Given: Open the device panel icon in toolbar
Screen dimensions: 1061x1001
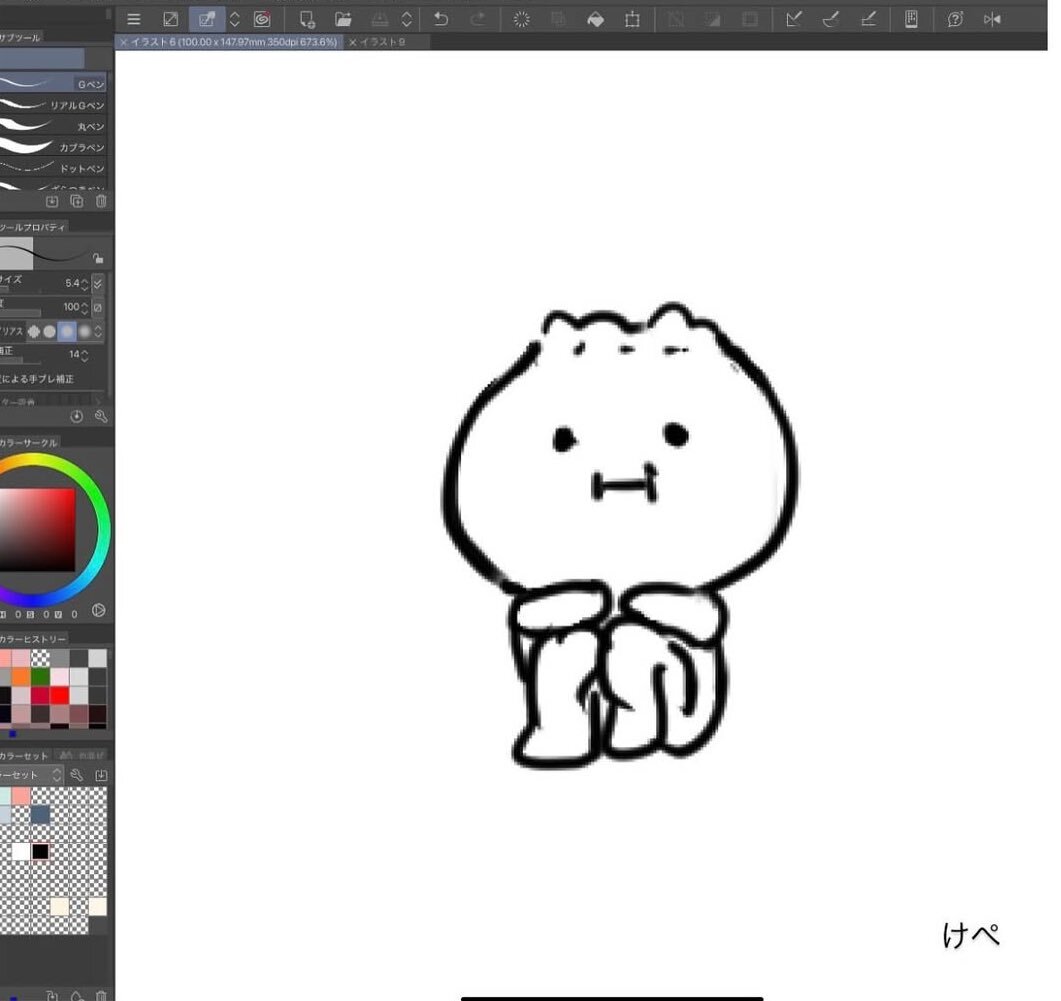Looking at the screenshot, I should point(911,20).
